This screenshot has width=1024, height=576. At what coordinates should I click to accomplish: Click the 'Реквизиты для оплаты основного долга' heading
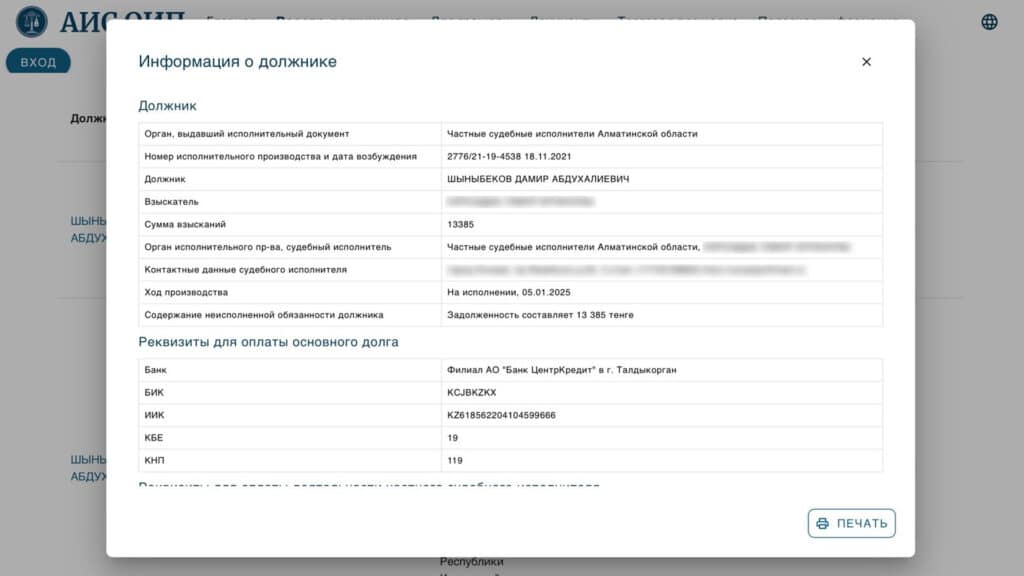pos(268,342)
